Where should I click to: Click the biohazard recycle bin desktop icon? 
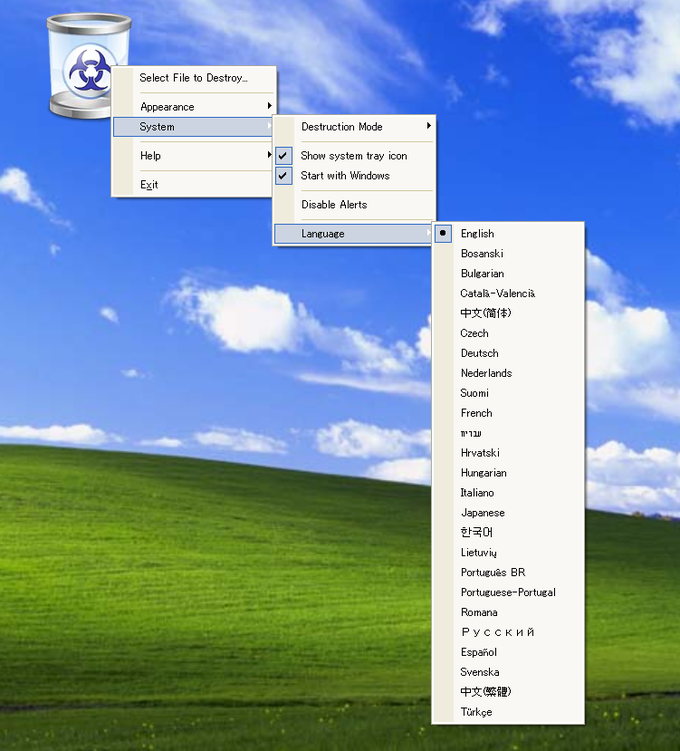[x=89, y=66]
